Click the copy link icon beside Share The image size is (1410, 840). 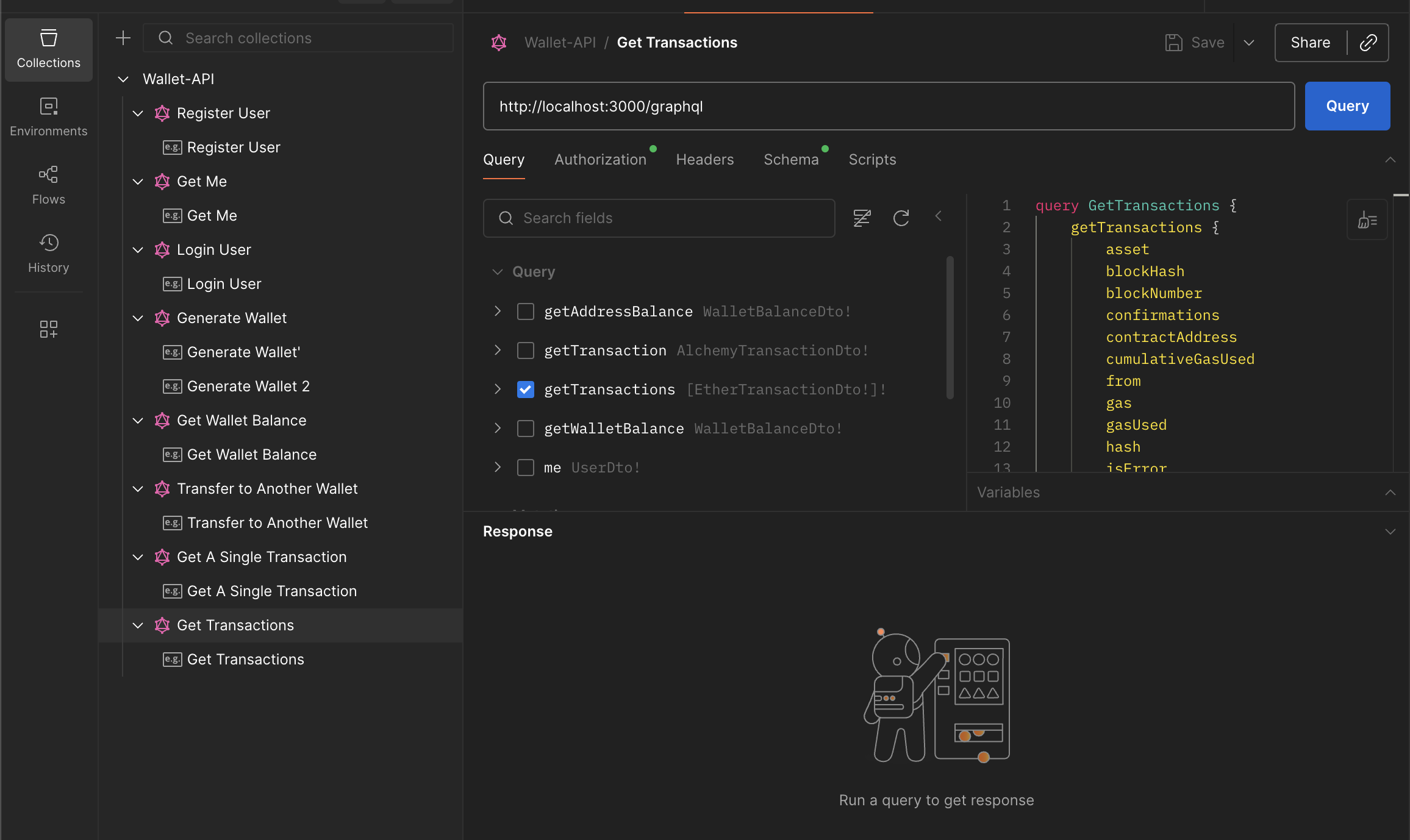coord(1368,43)
